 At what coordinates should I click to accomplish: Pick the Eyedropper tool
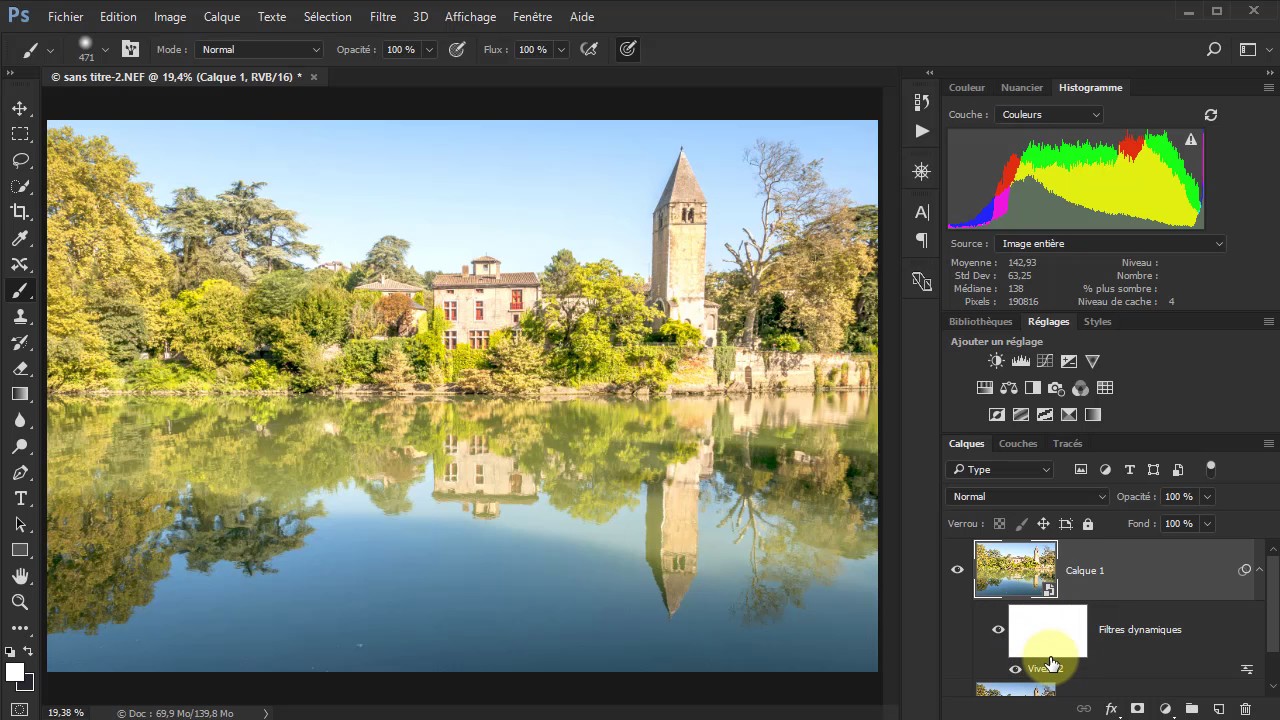(20, 238)
